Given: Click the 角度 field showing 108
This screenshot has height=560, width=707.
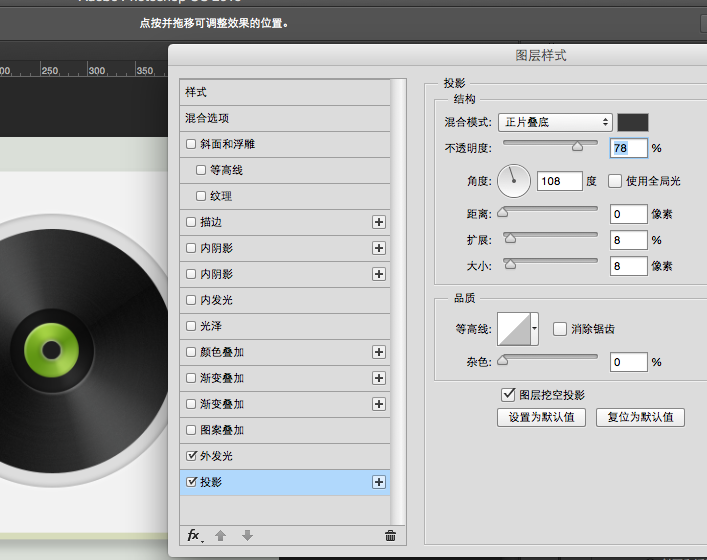Looking at the screenshot, I should pyautogui.click(x=560, y=181).
